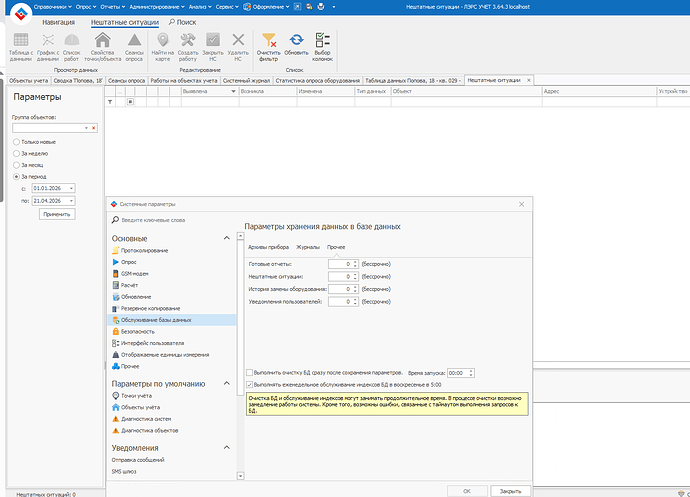The image size is (690, 497).
Task: Click the Очистить фильтр funnel icon
Action: [x=268, y=40]
